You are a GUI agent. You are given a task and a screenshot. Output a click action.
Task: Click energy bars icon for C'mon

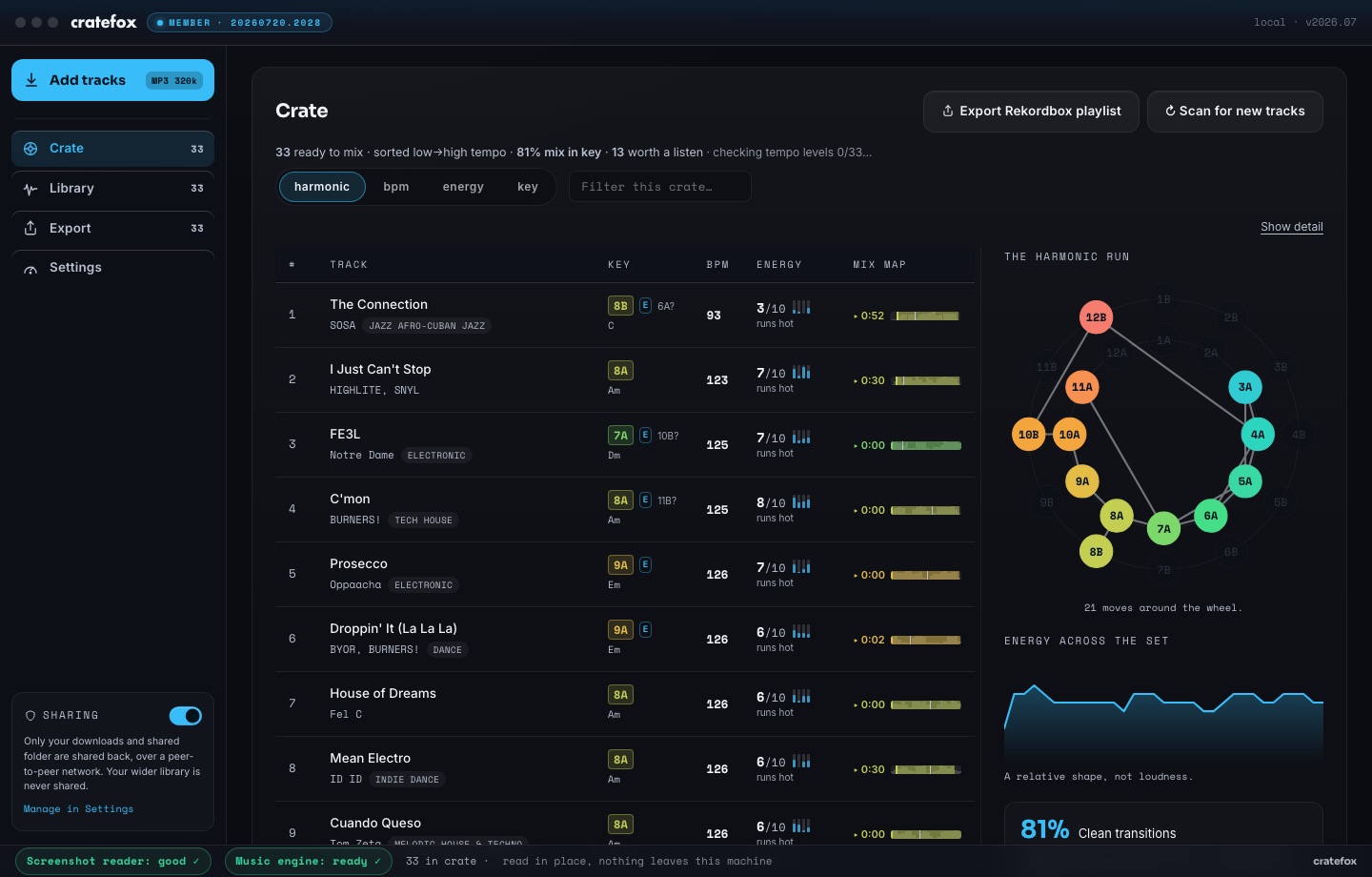coord(801,501)
